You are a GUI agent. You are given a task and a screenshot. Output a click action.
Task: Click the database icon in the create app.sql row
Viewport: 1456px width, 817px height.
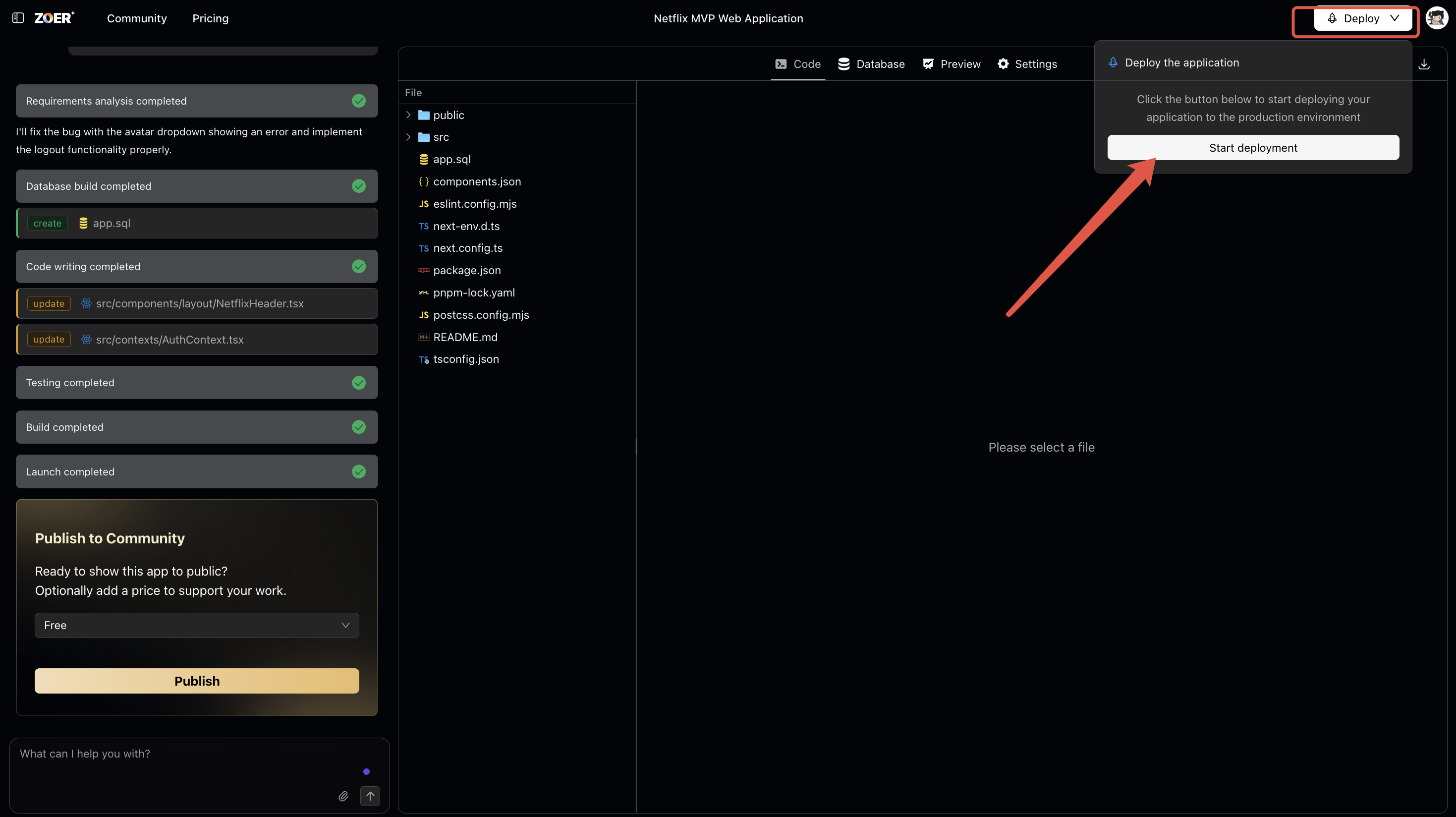(83, 223)
